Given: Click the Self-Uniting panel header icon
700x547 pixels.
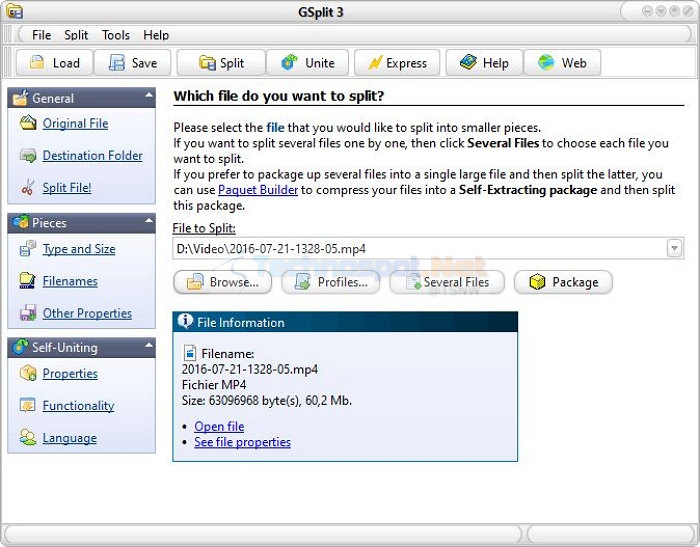Looking at the screenshot, I should coord(21,347).
